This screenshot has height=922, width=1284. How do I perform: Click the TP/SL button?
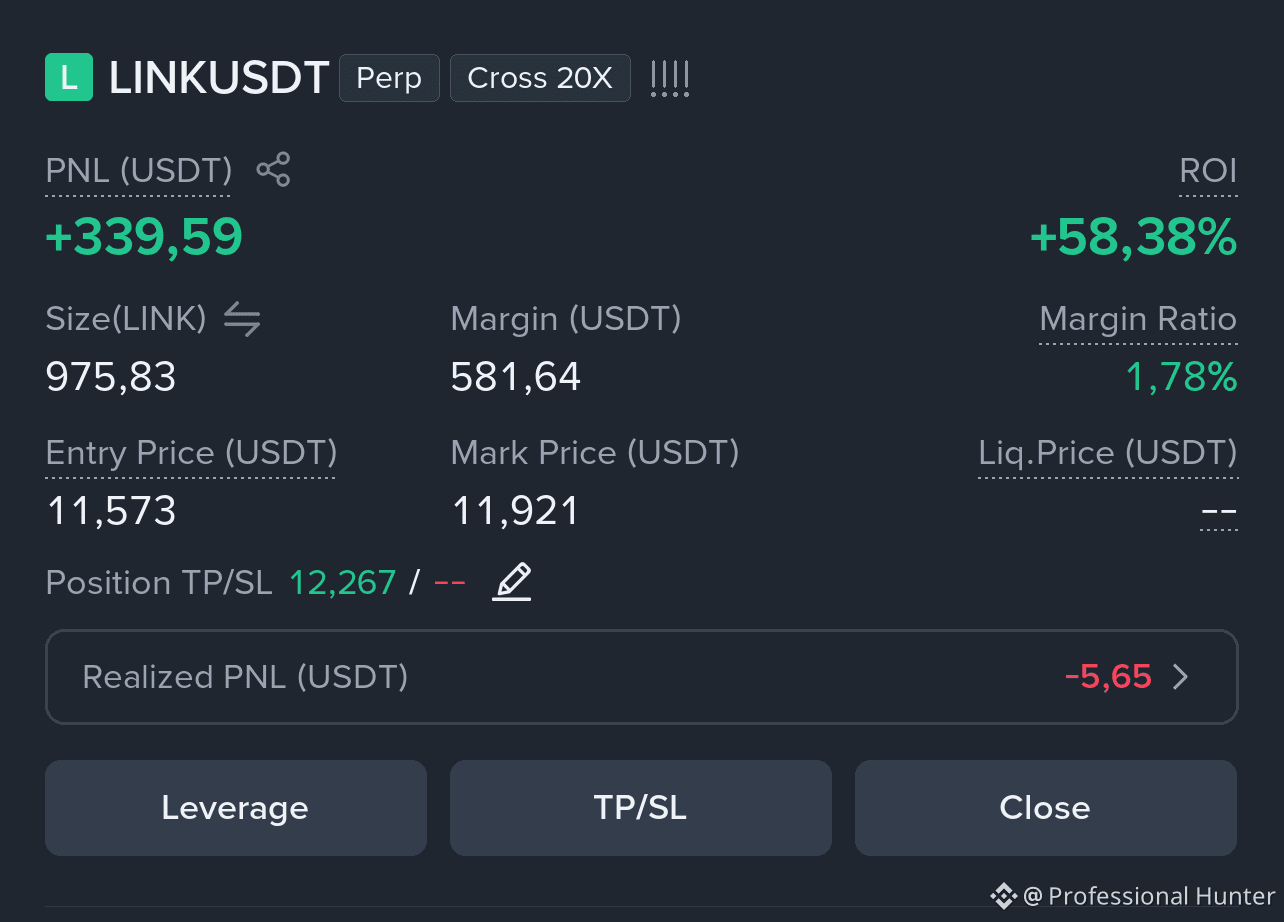tap(641, 808)
